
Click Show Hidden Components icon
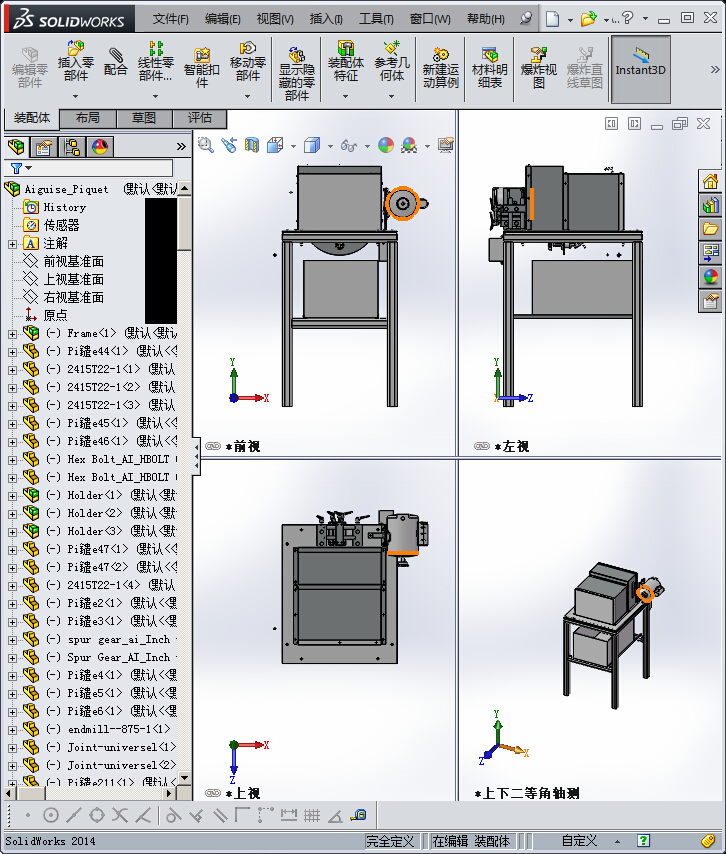click(297, 74)
